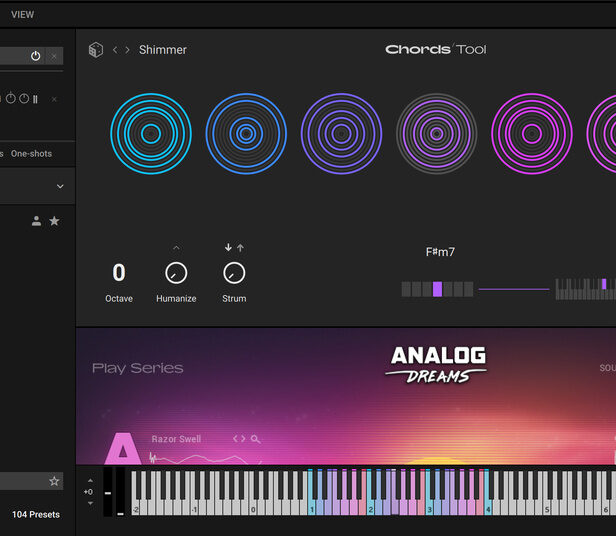This screenshot has height=536, width=616.
Task: Click the Chords Tool logo
Action: pos(436,50)
